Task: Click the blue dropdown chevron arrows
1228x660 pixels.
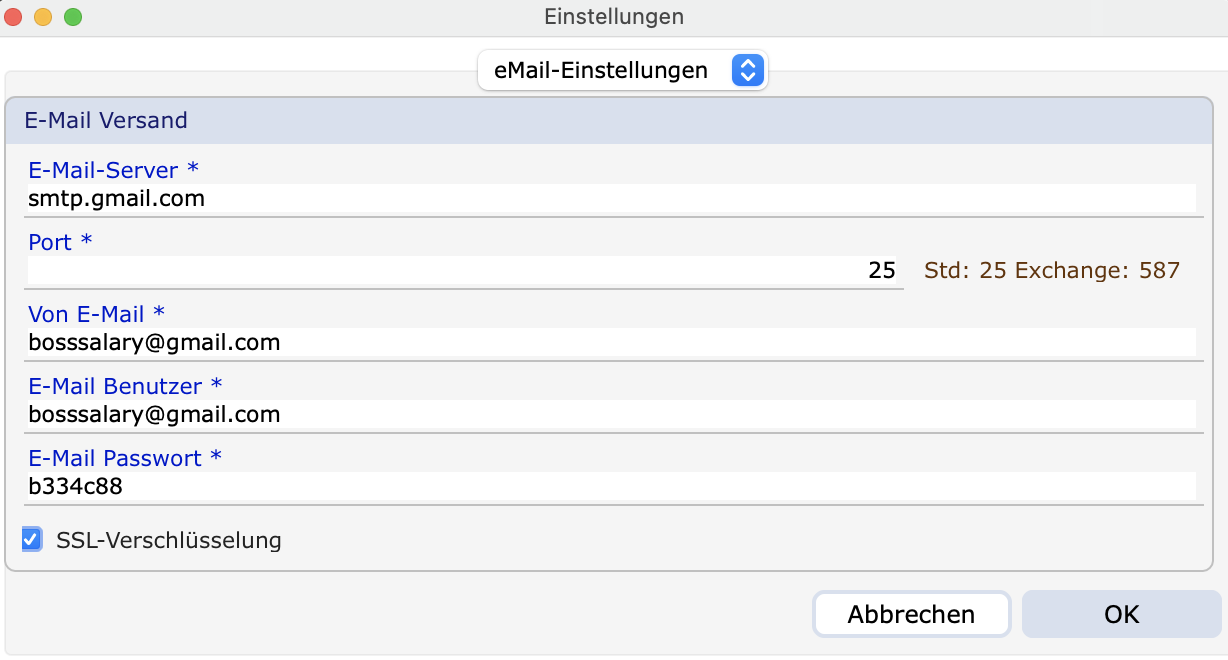Action: click(748, 70)
